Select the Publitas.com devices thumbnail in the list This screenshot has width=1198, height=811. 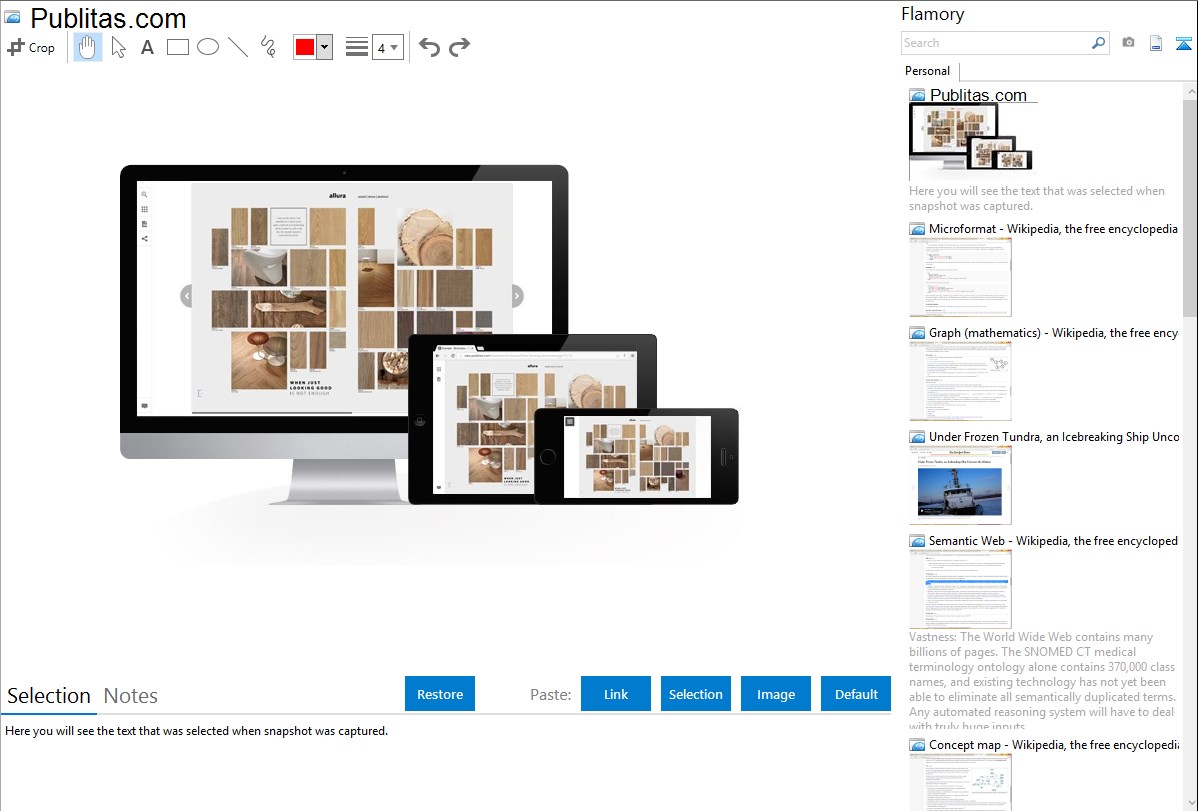(x=971, y=141)
